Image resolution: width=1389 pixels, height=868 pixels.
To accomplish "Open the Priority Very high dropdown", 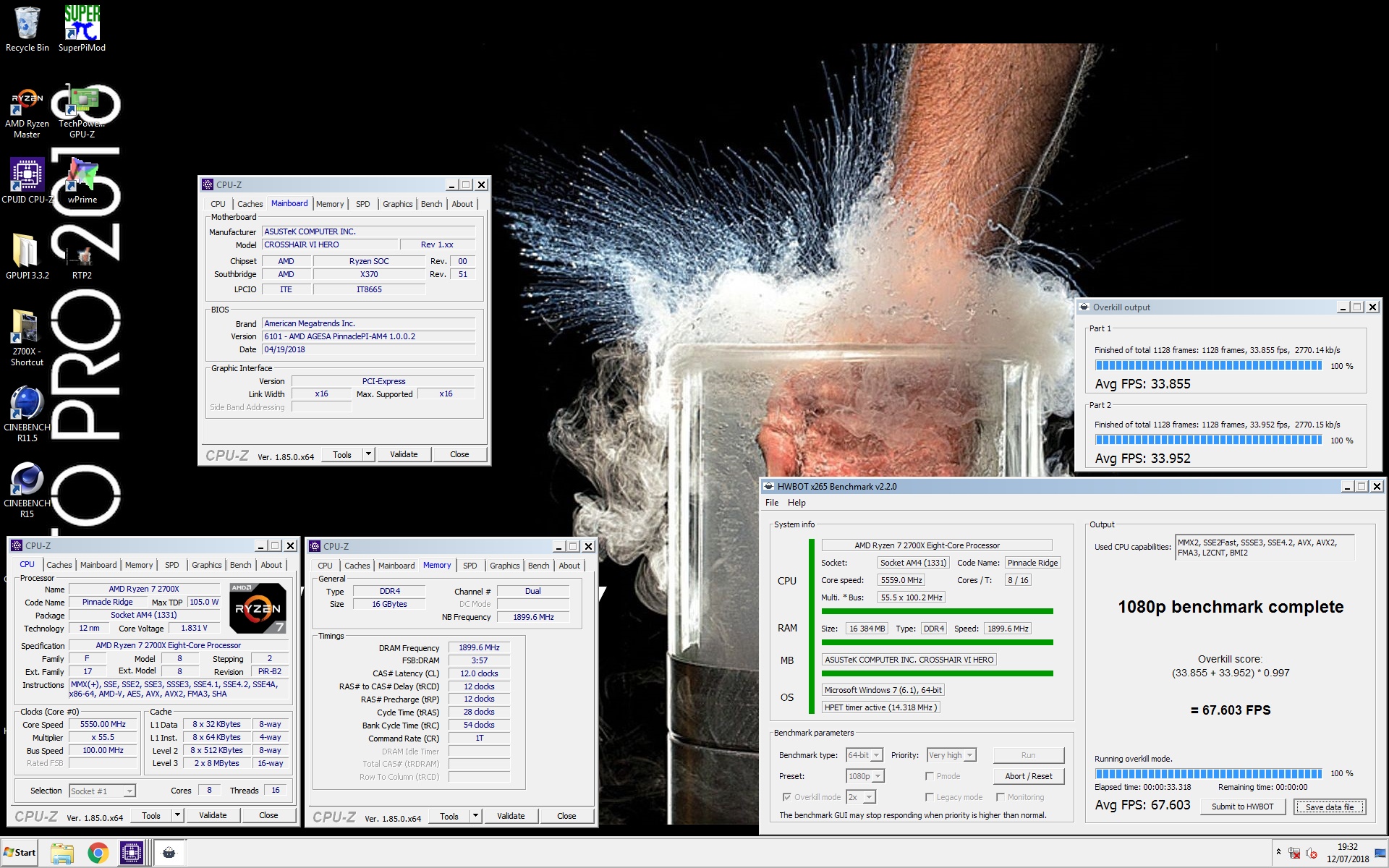I will coord(951,755).
